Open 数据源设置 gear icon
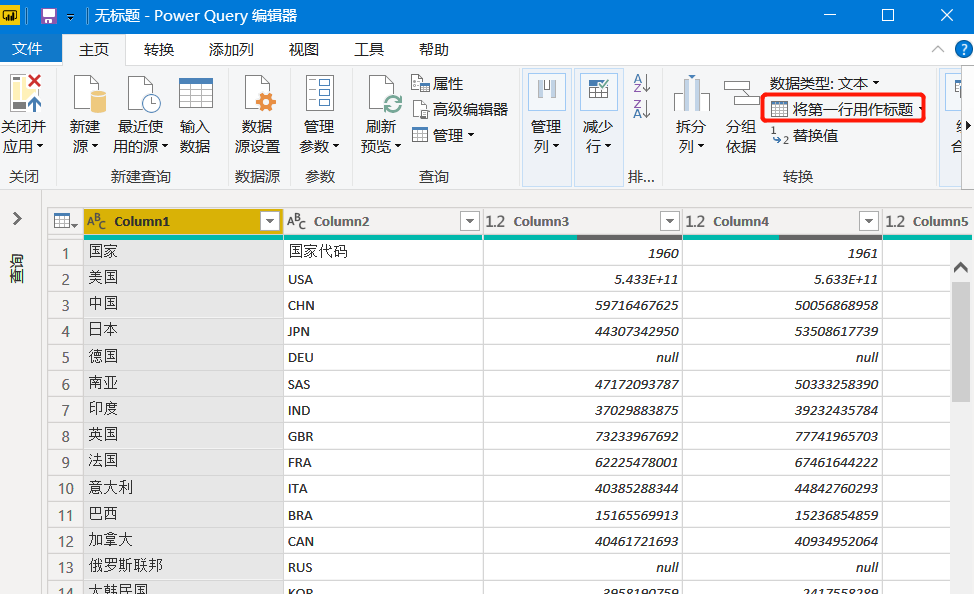Screen dimensions: 974x594 pos(259,94)
